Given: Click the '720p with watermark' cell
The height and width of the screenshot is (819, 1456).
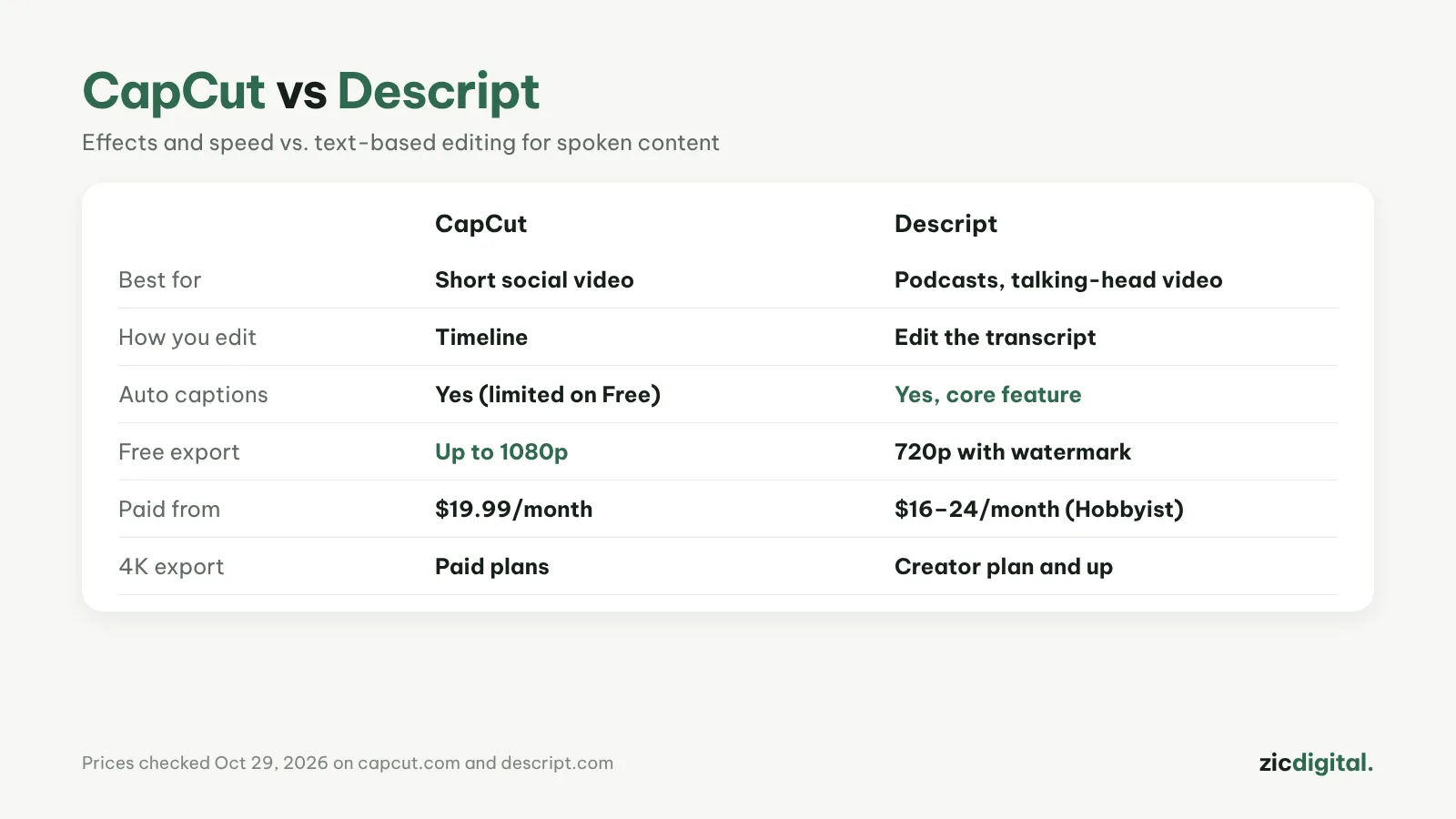Looking at the screenshot, I should tap(1013, 452).
